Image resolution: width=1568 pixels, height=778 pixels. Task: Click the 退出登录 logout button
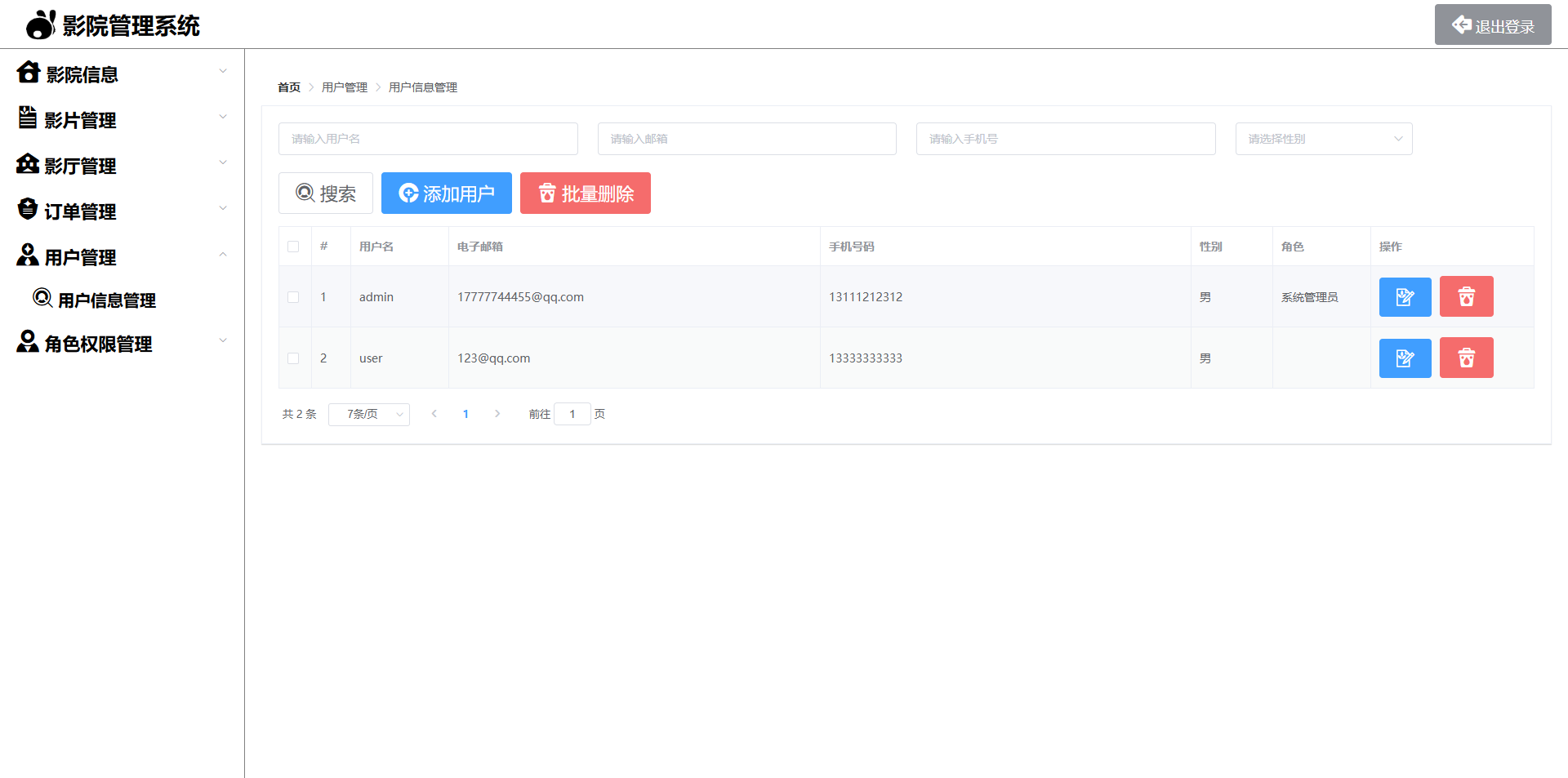1492,24
